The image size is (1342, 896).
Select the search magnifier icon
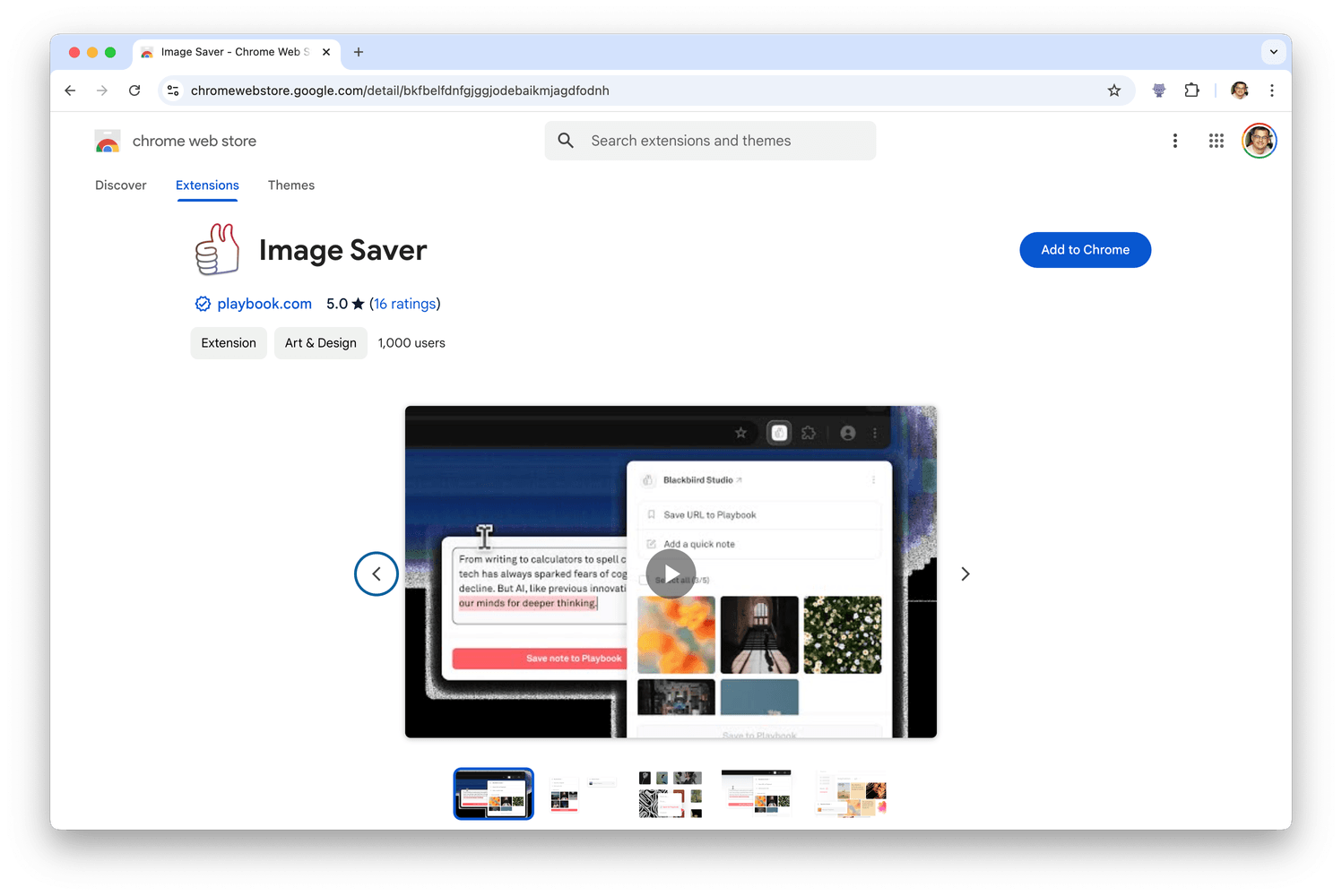pyautogui.click(x=566, y=141)
